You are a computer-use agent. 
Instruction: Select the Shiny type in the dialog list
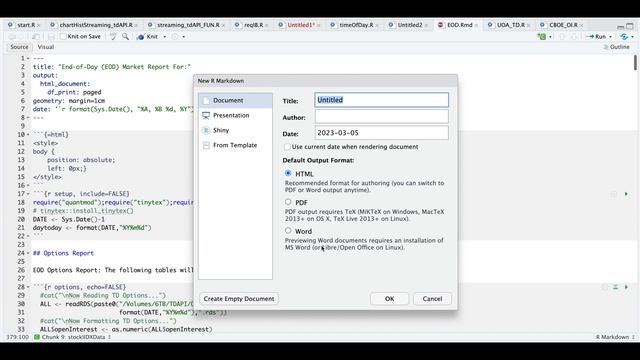pyautogui.click(x=236, y=130)
